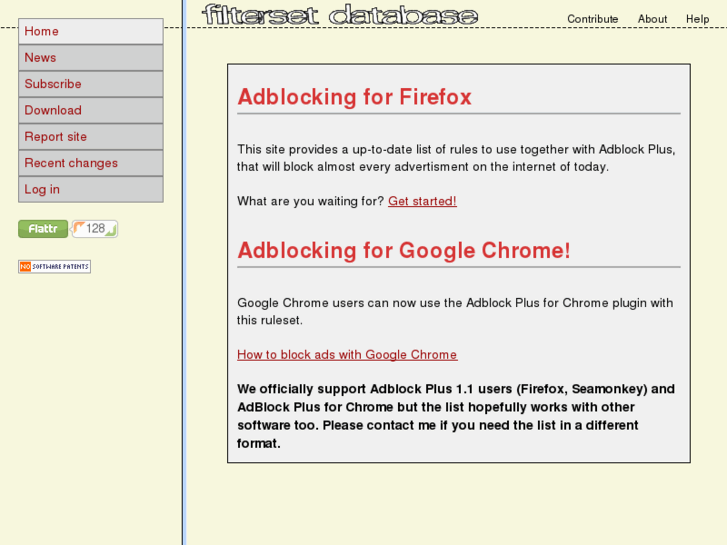Open How to block ads with Google Chrome
Viewport: 727px width, 545px height.
click(347, 355)
